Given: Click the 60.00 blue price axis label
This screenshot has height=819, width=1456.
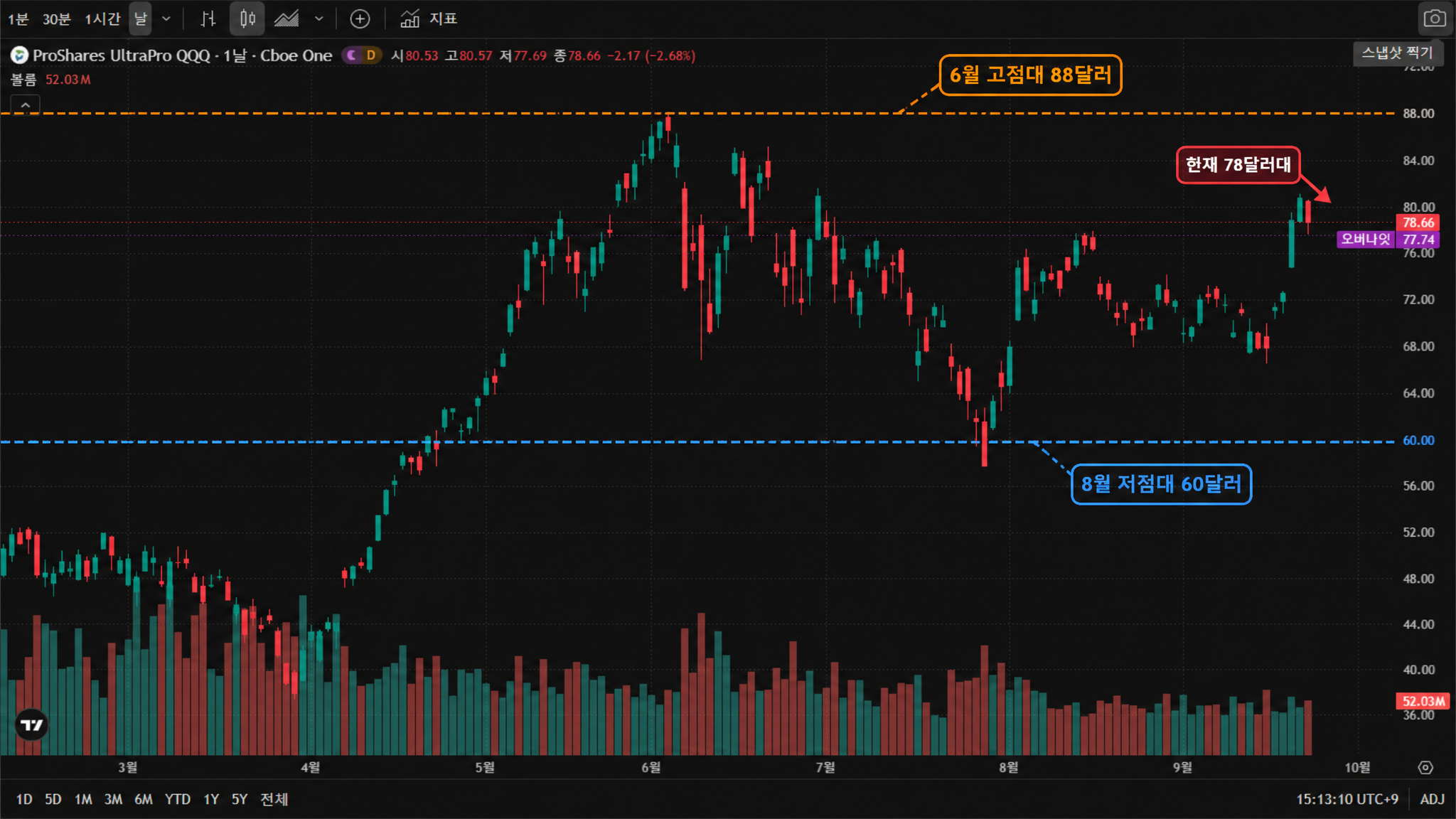Looking at the screenshot, I should (1418, 440).
